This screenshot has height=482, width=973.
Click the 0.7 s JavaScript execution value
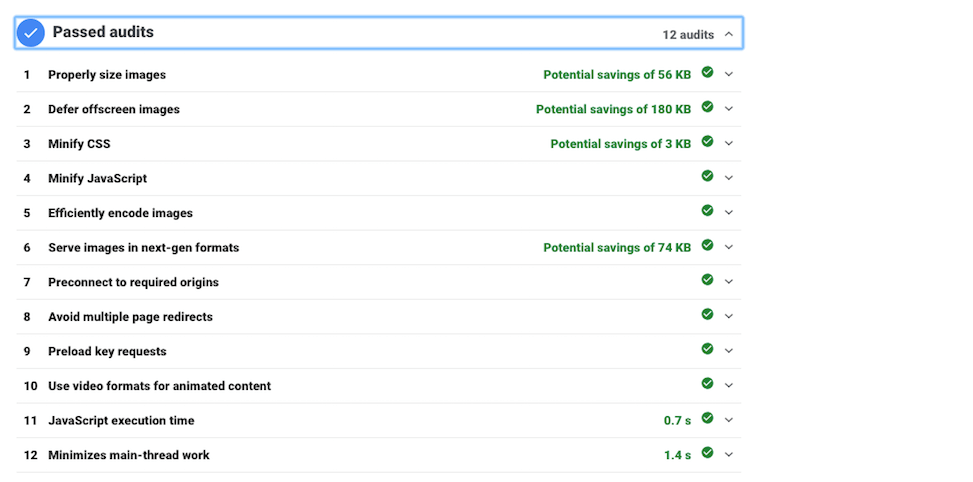pos(677,421)
